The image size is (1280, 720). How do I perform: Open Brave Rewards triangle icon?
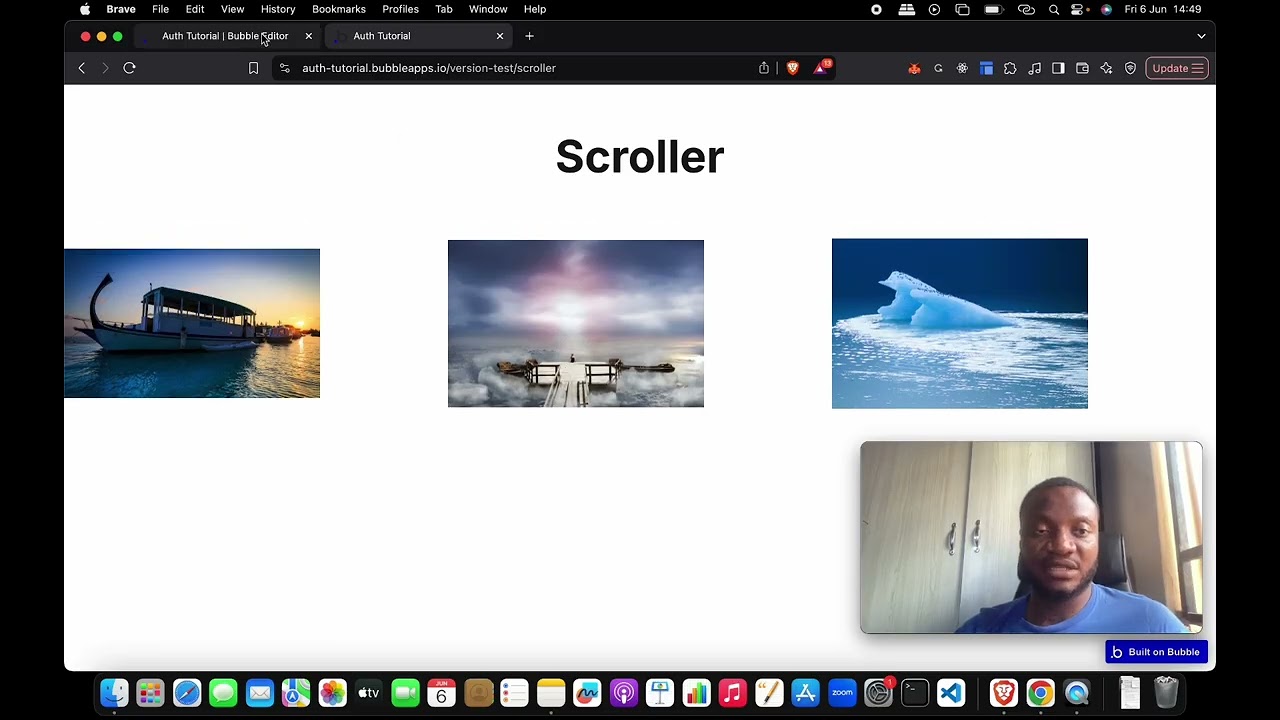[x=822, y=68]
